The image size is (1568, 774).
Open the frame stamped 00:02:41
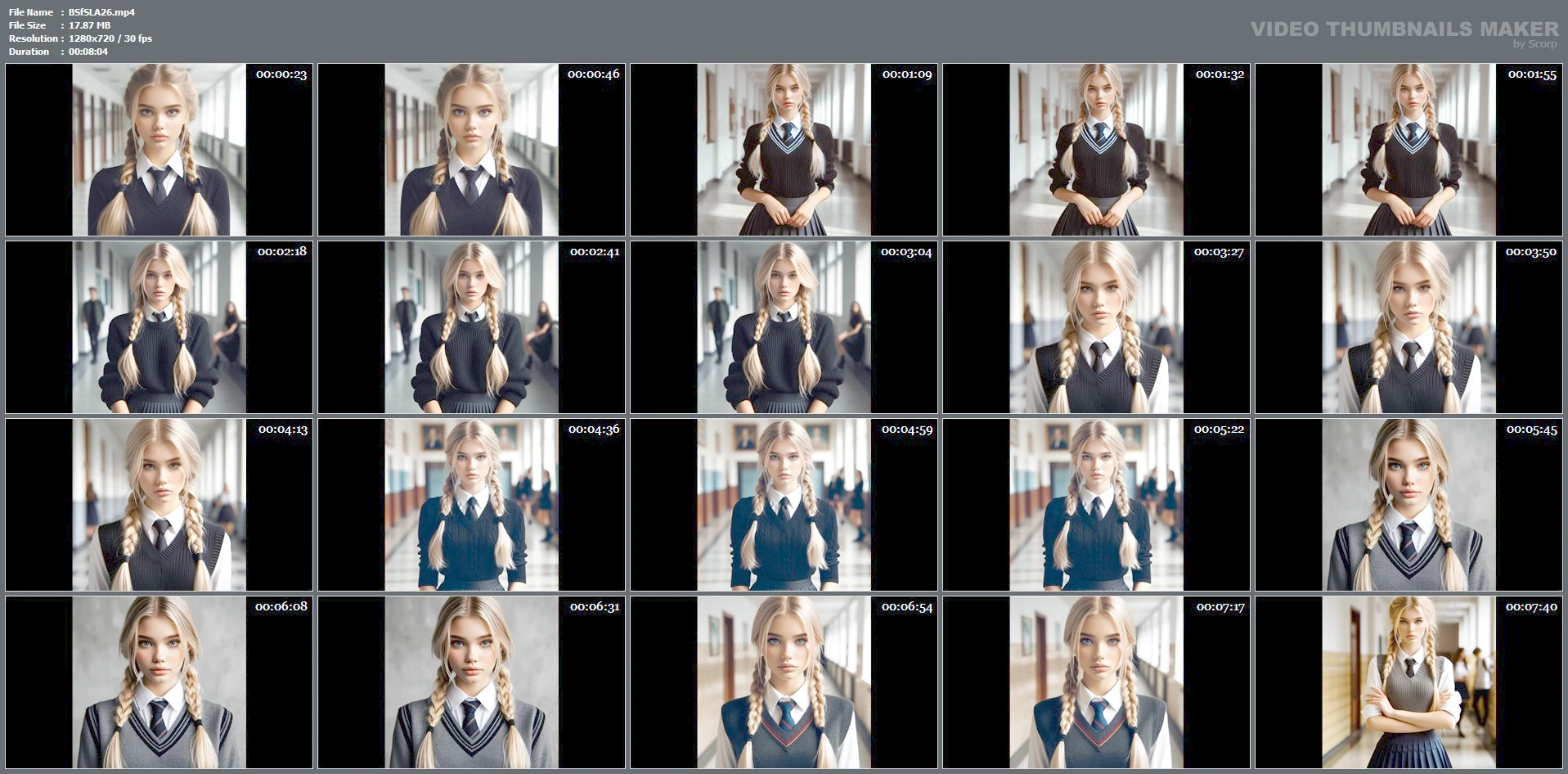pos(472,327)
